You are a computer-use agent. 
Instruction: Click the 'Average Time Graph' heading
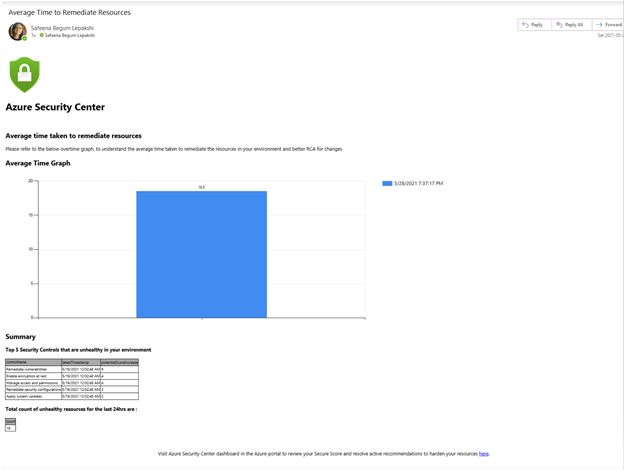pos(38,163)
